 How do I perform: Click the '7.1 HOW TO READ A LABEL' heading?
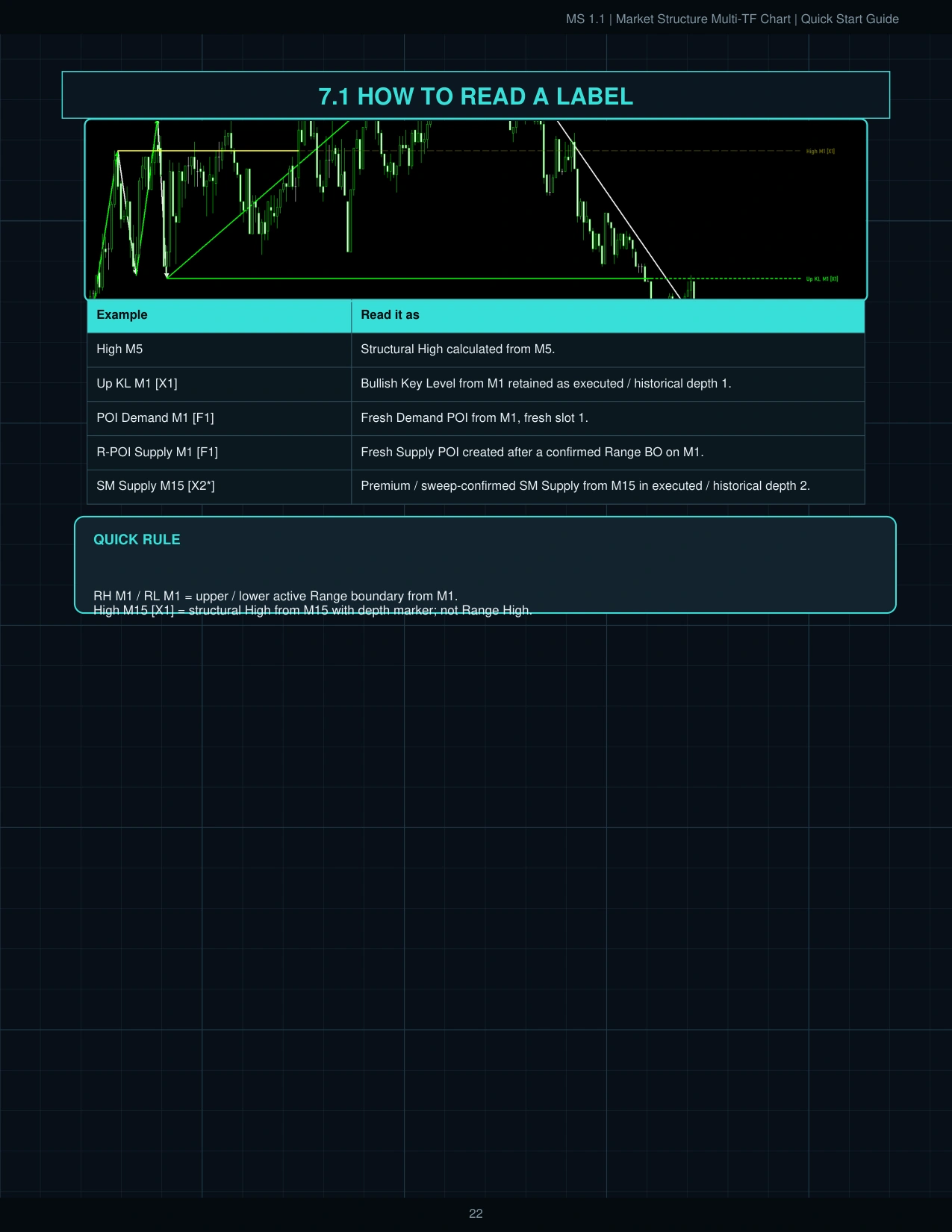(x=476, y=96)
